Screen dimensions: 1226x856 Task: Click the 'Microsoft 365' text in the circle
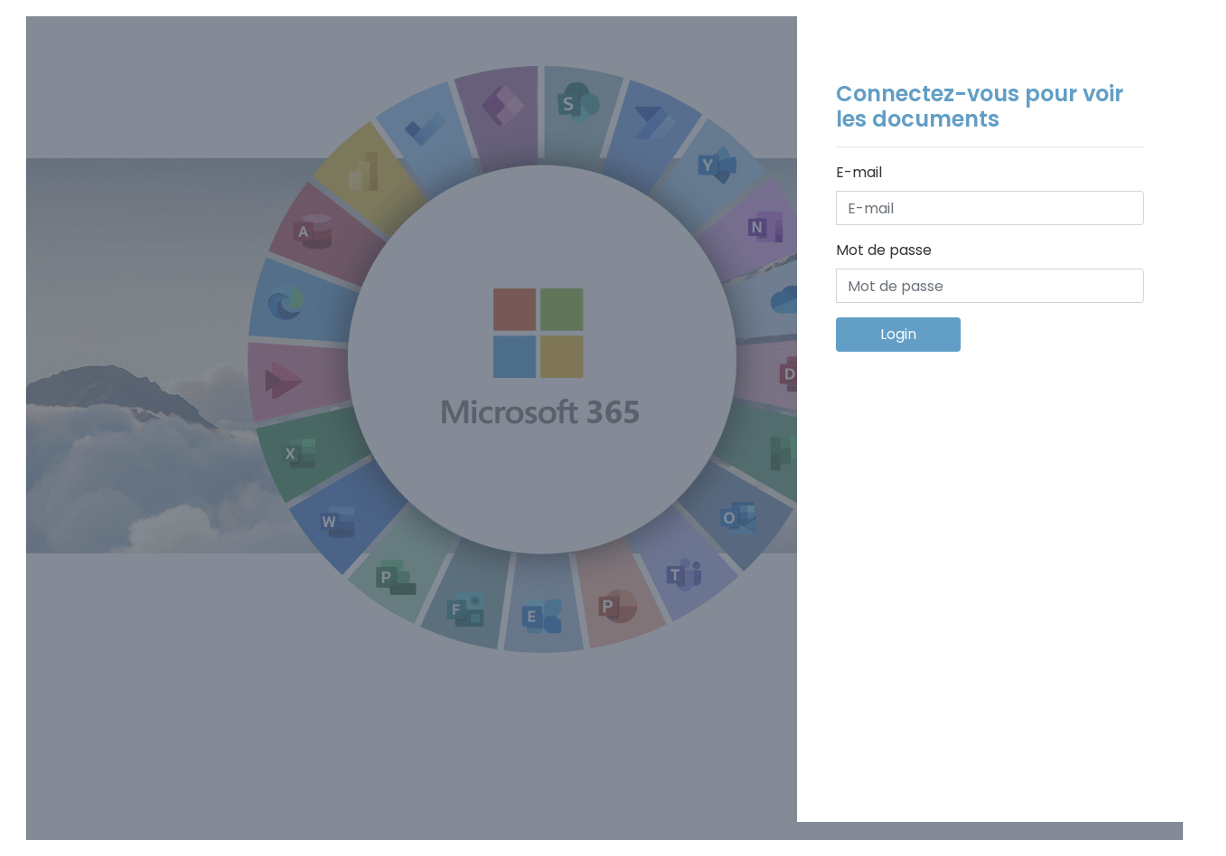[540, 412]
